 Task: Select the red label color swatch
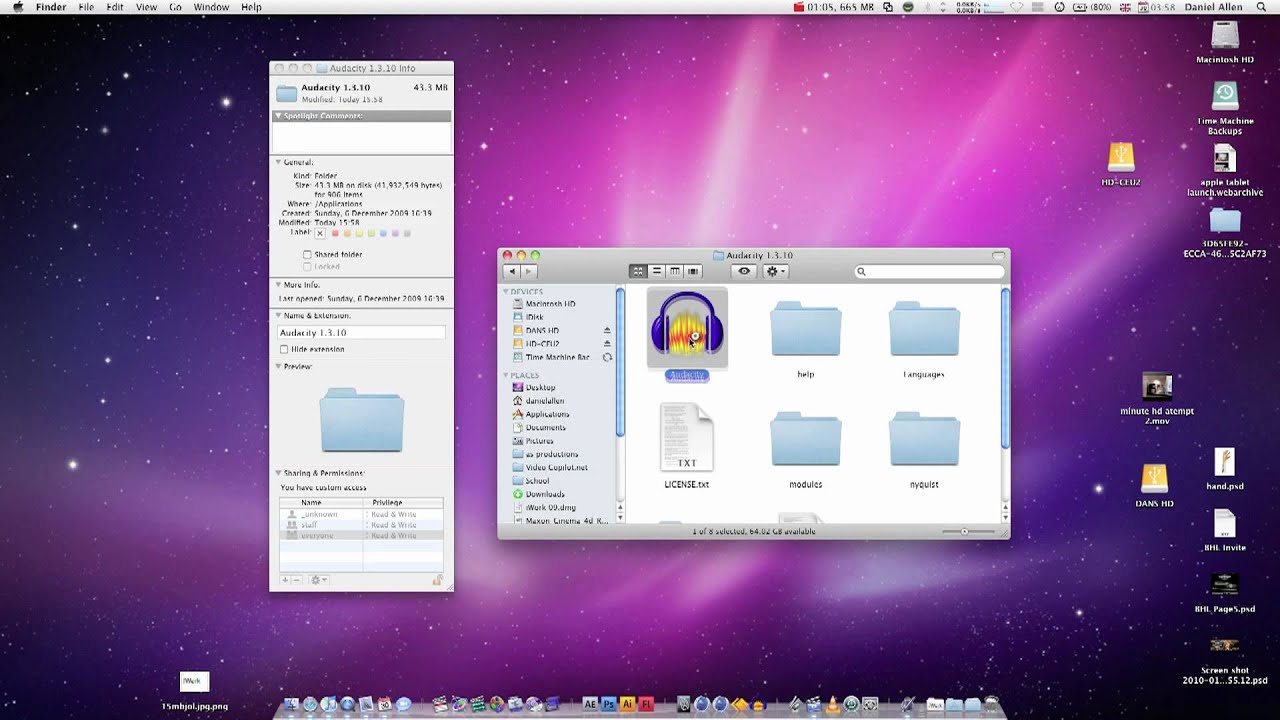coord(335,233)
